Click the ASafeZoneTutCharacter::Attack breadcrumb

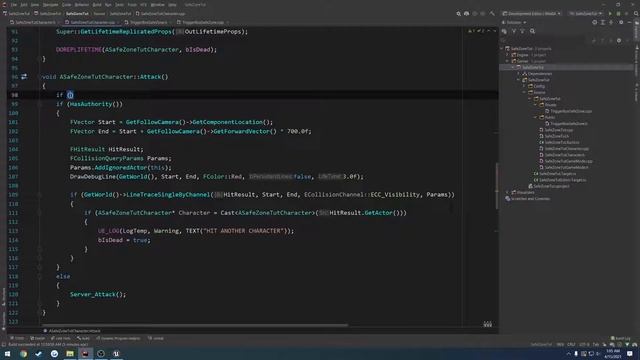click(x=74, y=331)
